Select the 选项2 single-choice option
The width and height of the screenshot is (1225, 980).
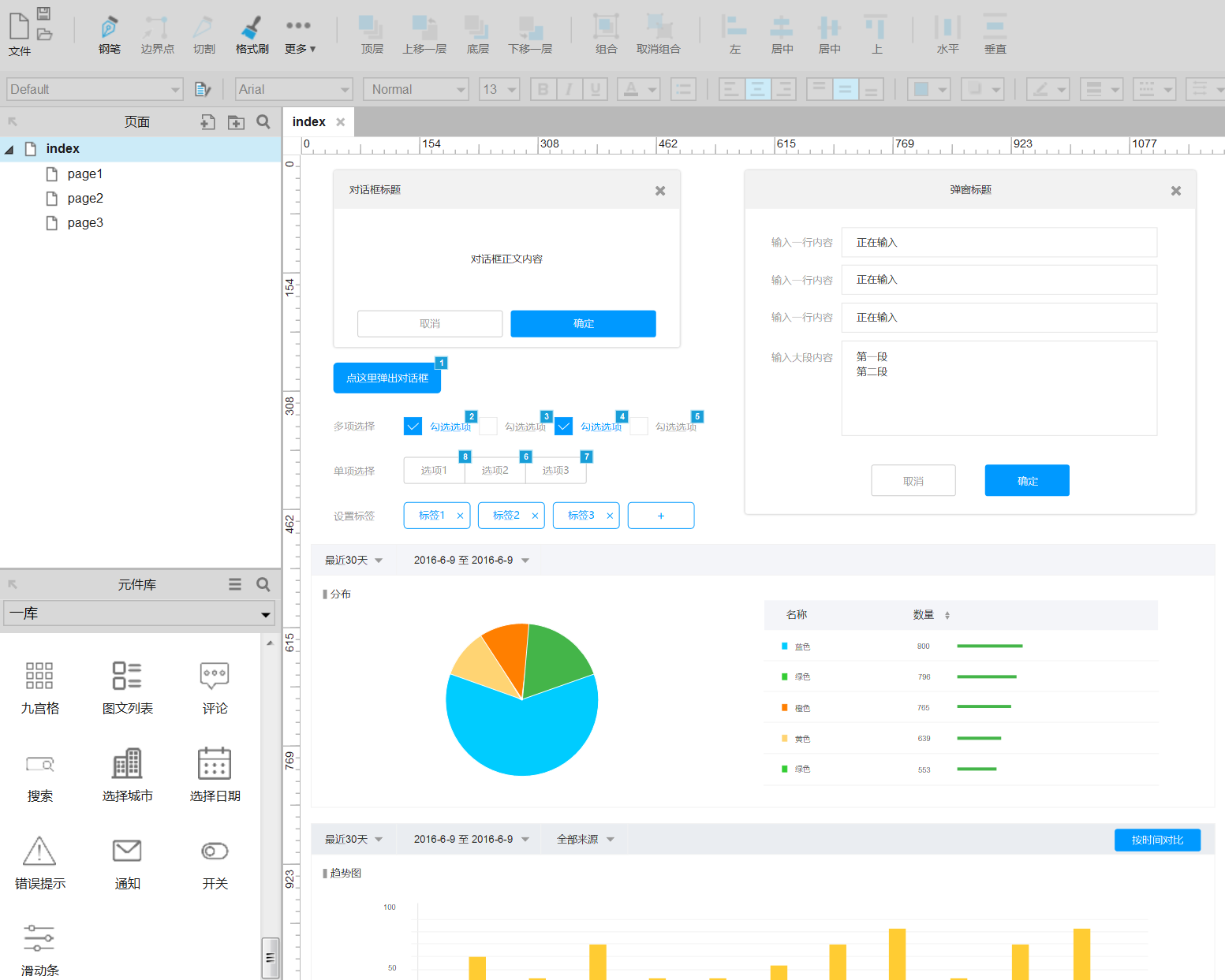coord(495,470)
